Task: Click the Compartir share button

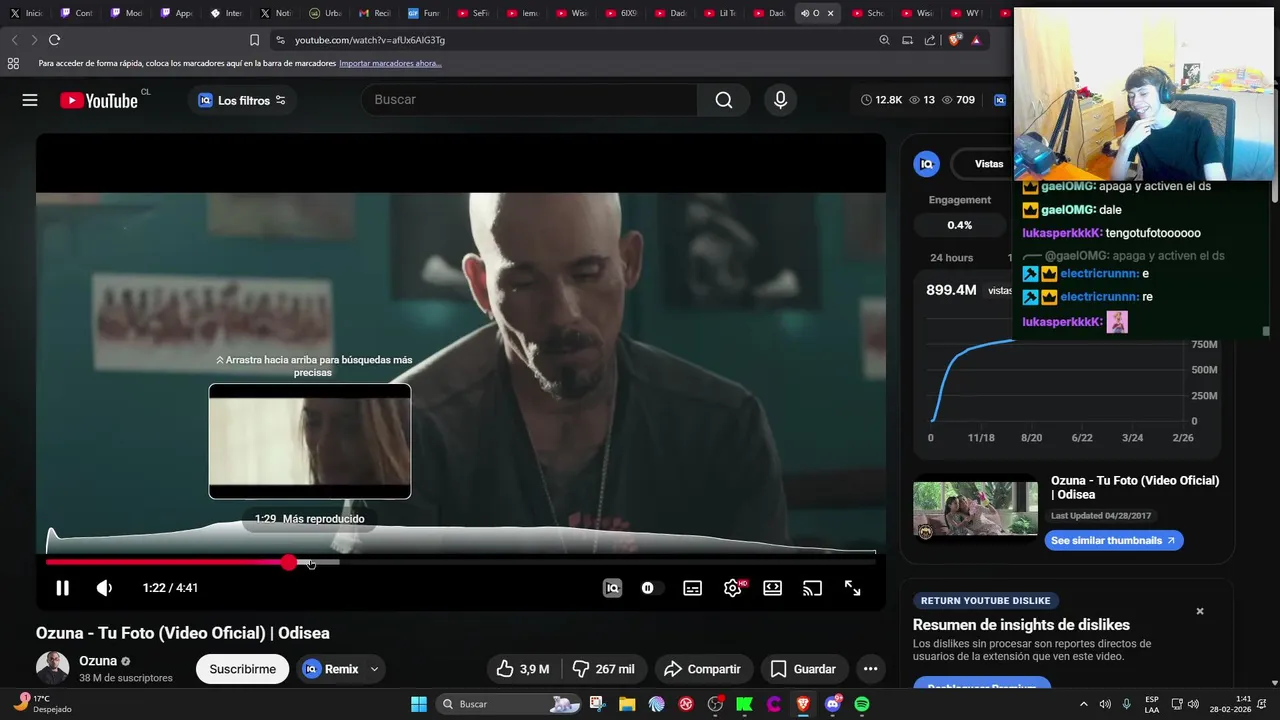Action: click(702, 669)
